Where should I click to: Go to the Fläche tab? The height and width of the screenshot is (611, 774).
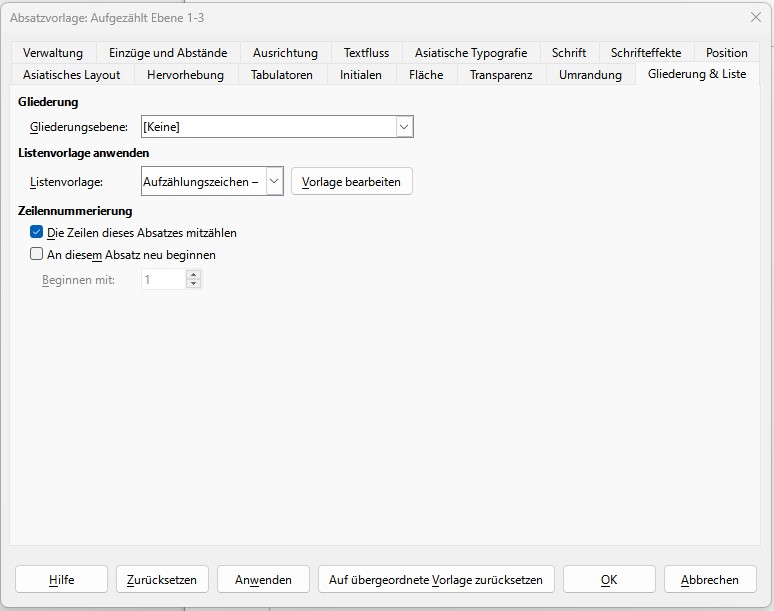[x=426, y=75]
